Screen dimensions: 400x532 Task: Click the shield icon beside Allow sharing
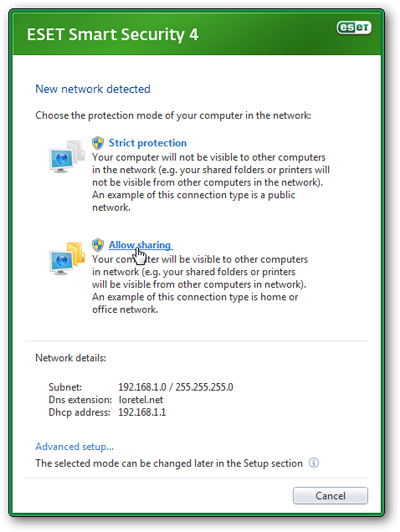(x=98, y=245)
